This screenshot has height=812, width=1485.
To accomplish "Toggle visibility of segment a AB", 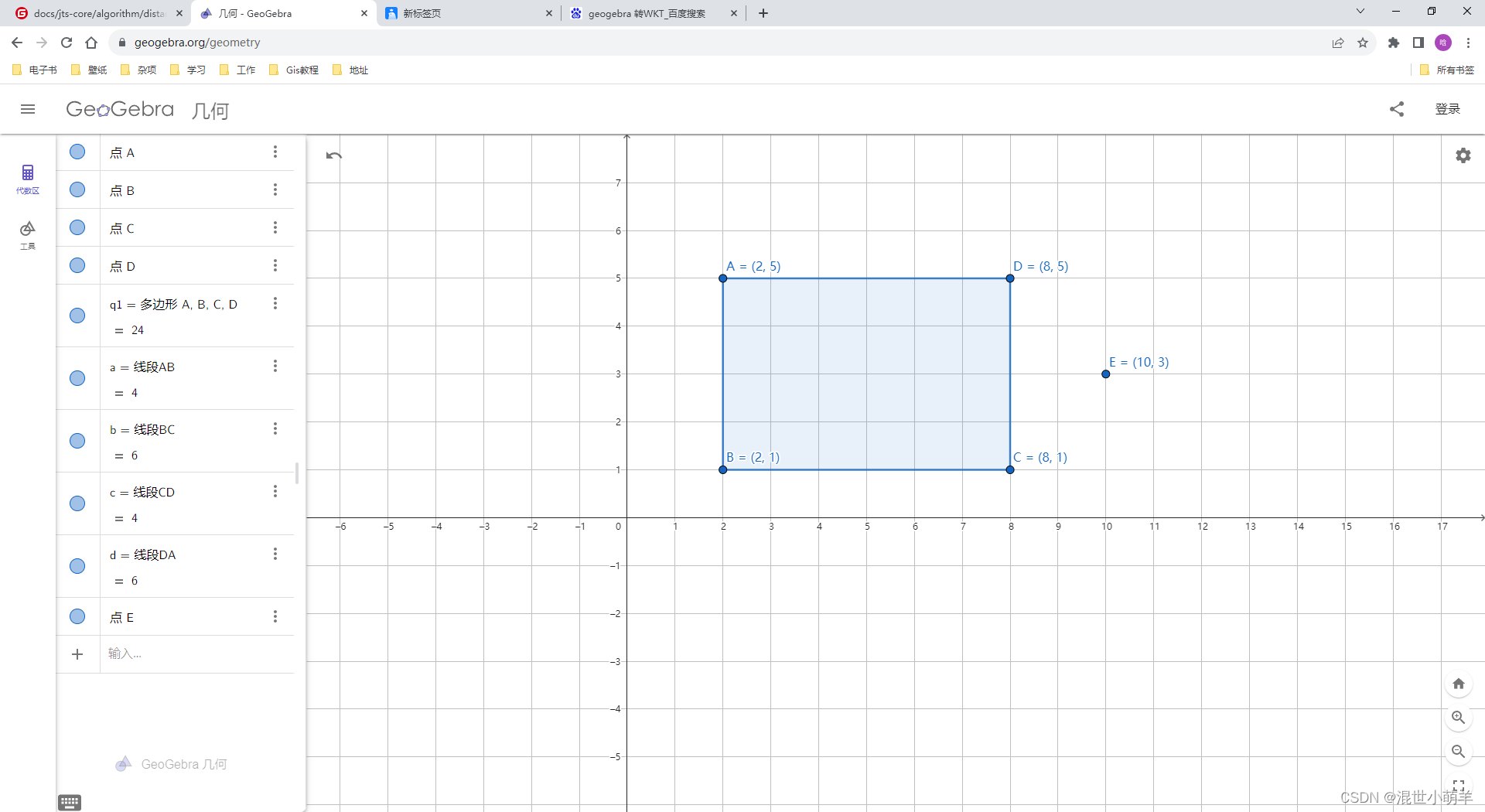I will (77, 378).
